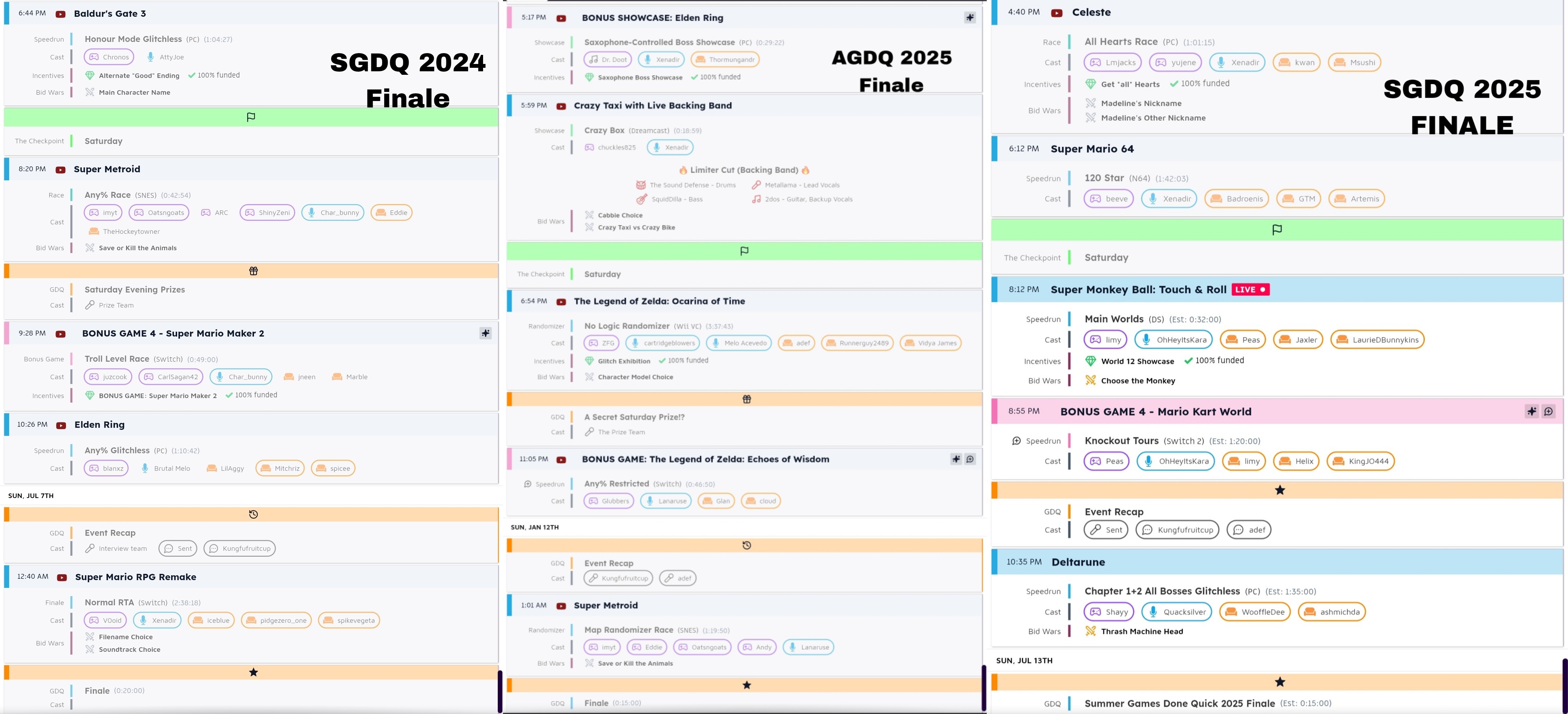The width and height of the screenshot is (1568, 714).
Task: Click star icon above Finale (0:20:00)
Action: click(254, 672)
